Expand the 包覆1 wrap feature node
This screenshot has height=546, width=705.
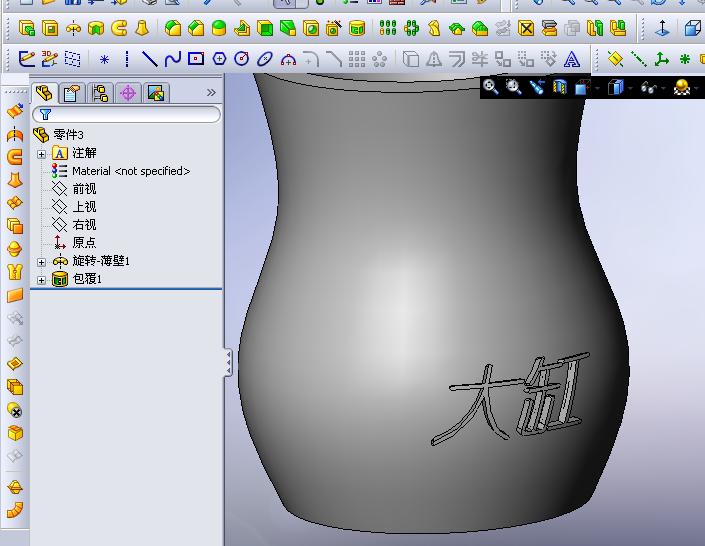click(x=41, y=280)
